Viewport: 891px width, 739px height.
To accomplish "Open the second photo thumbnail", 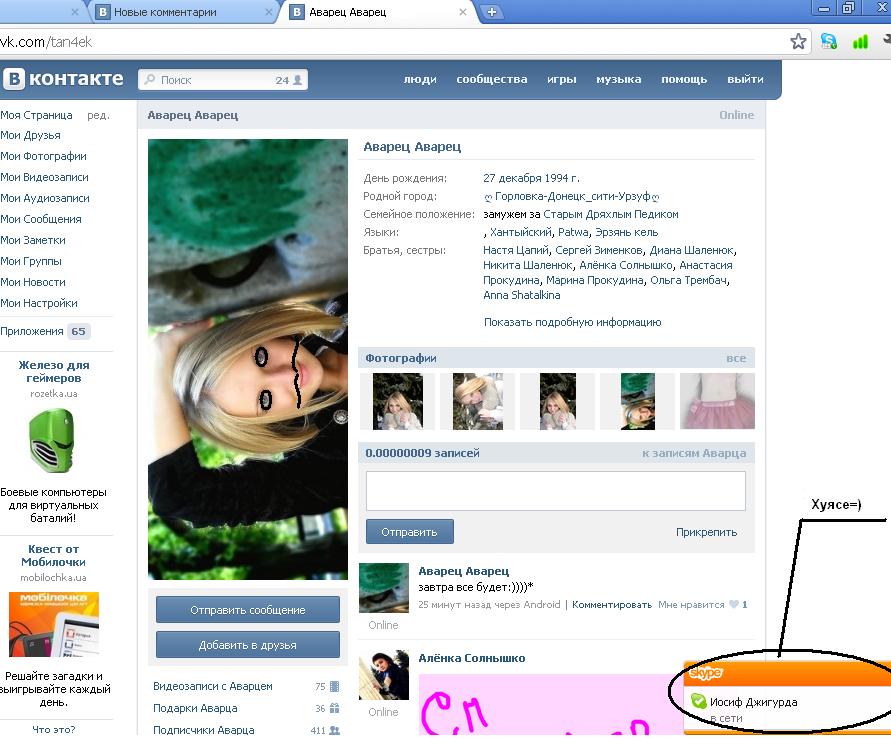I will tap(478, 401).
